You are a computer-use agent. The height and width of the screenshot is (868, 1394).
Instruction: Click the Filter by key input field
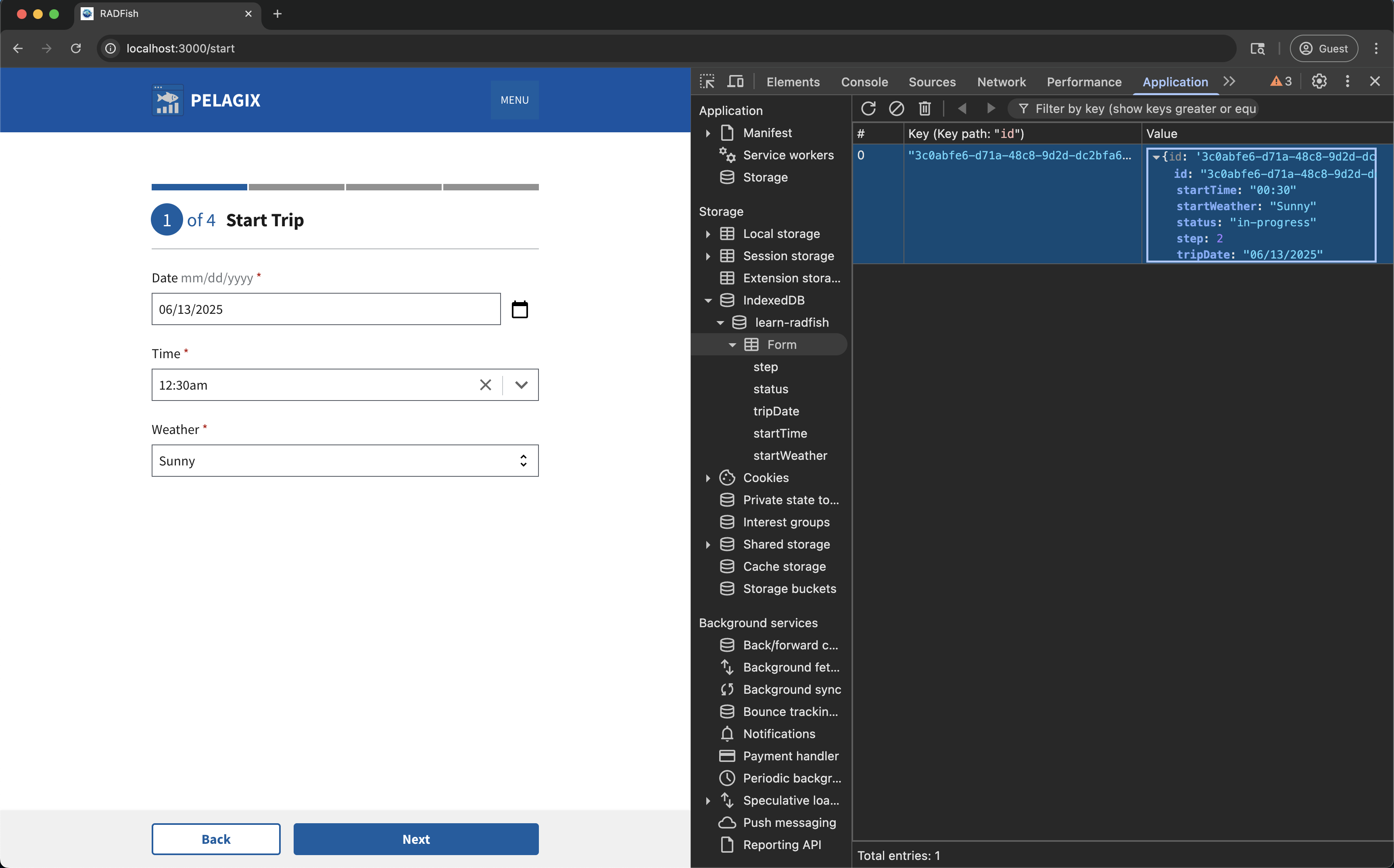click(1143, 108)
